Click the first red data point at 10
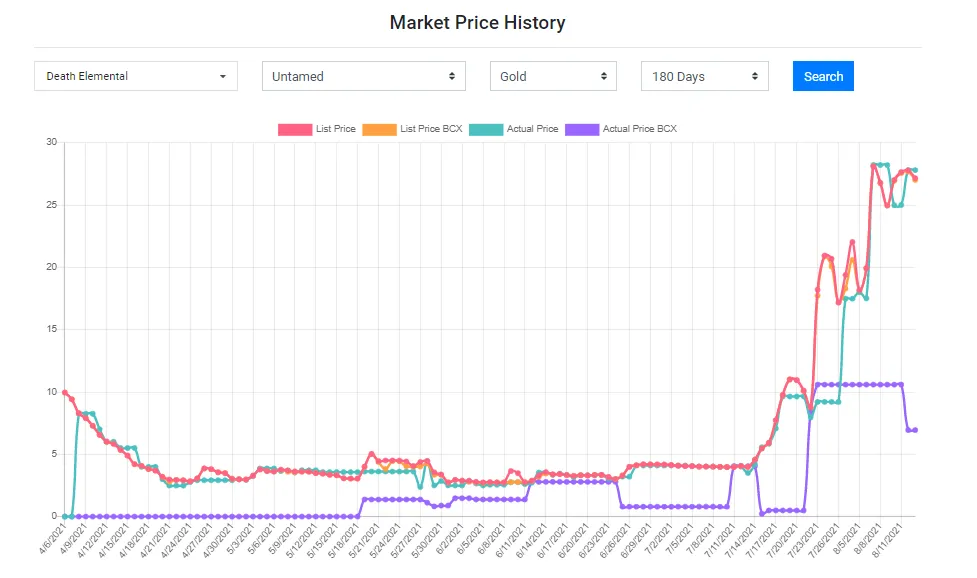 pos(65,392)
